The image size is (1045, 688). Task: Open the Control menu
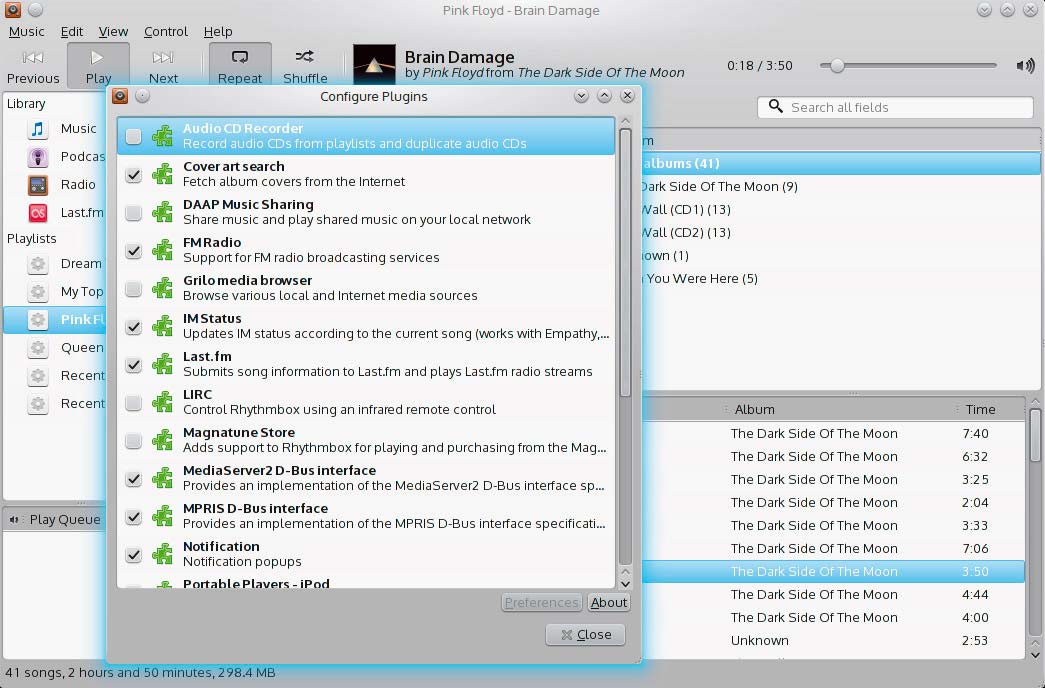(166, 31)
